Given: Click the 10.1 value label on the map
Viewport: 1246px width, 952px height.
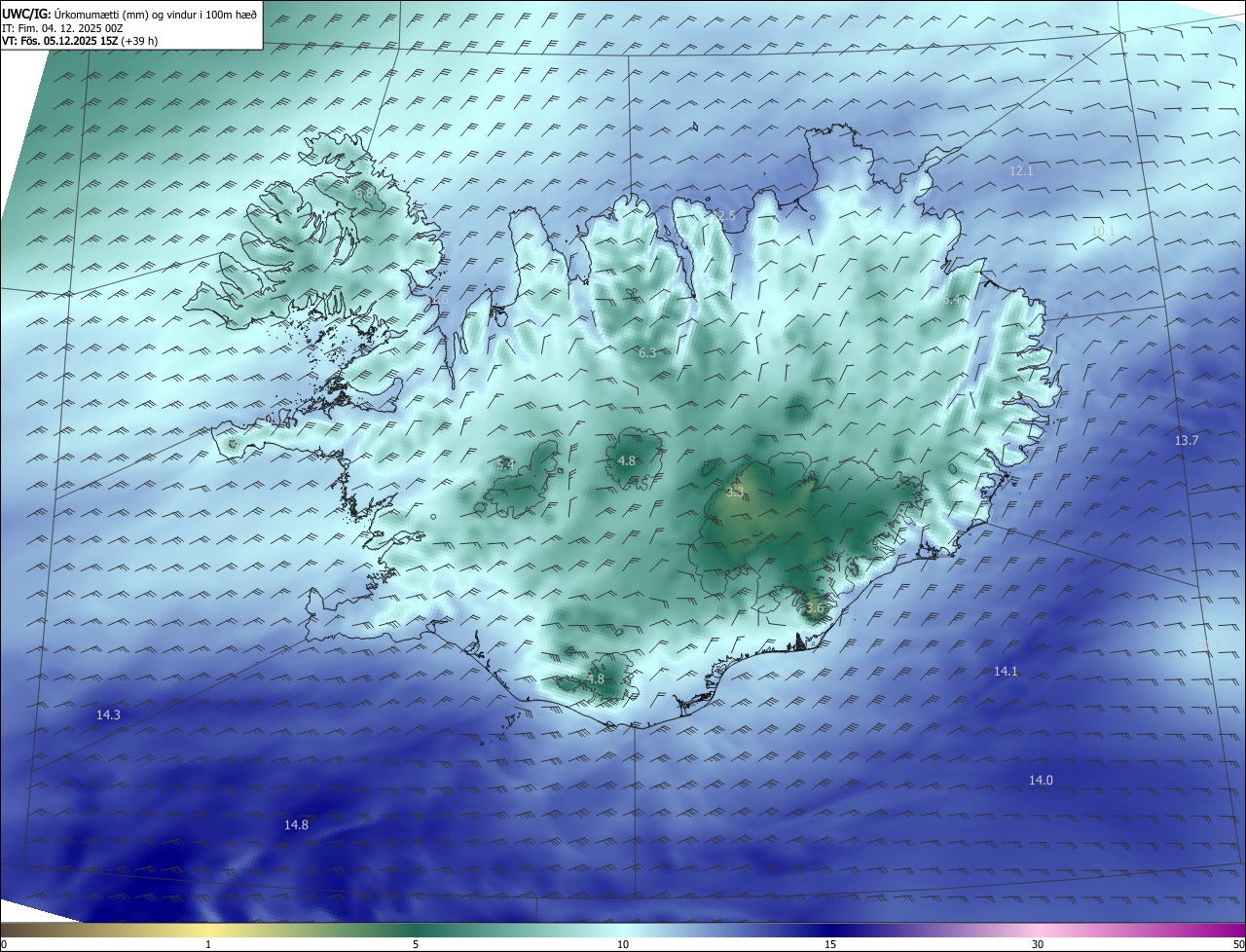Looking at the screenshot, I should tap(1103, 231).
